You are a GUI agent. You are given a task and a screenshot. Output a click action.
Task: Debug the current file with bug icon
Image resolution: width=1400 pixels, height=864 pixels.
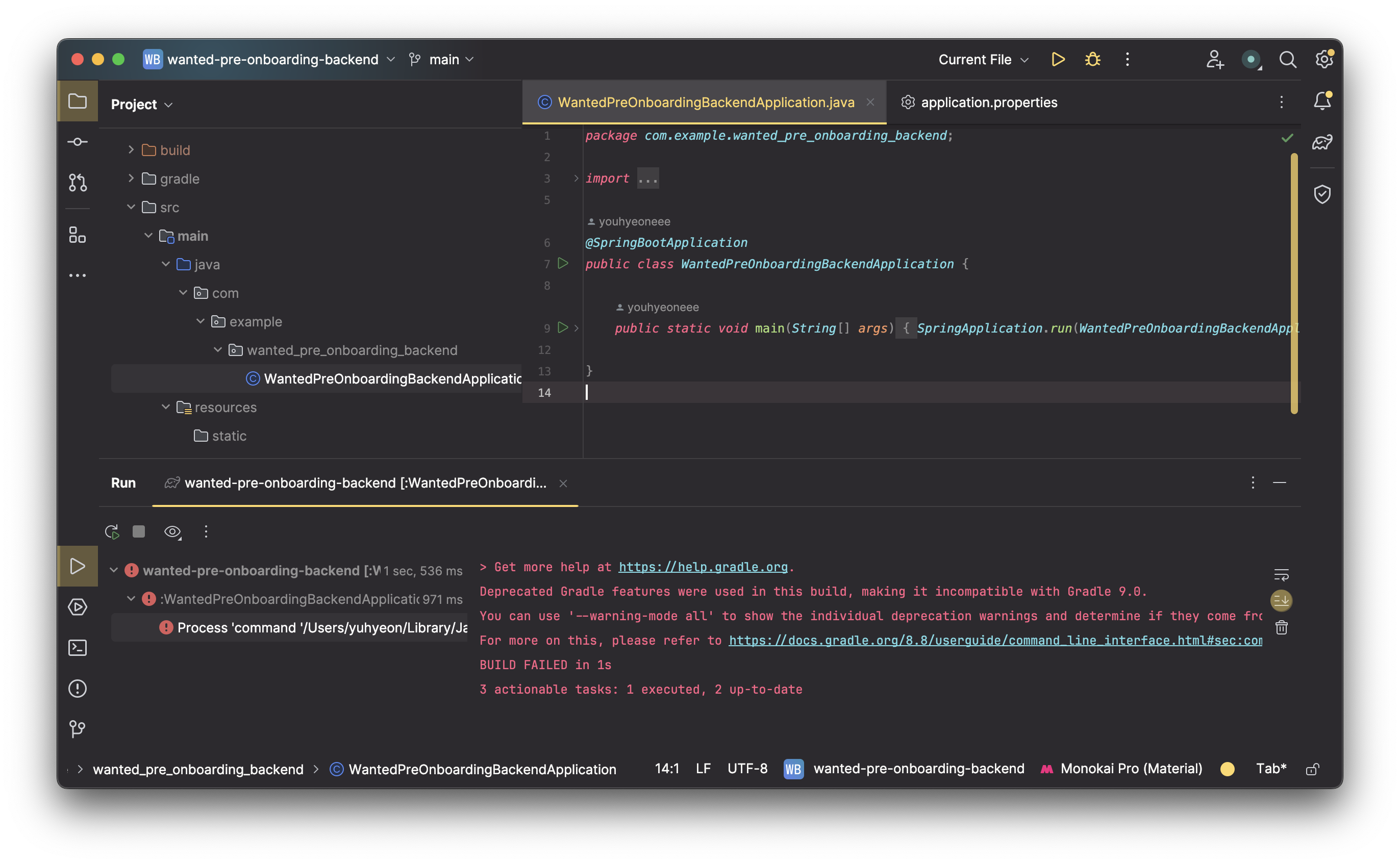pyautogui.click(x=1092, y=60)
